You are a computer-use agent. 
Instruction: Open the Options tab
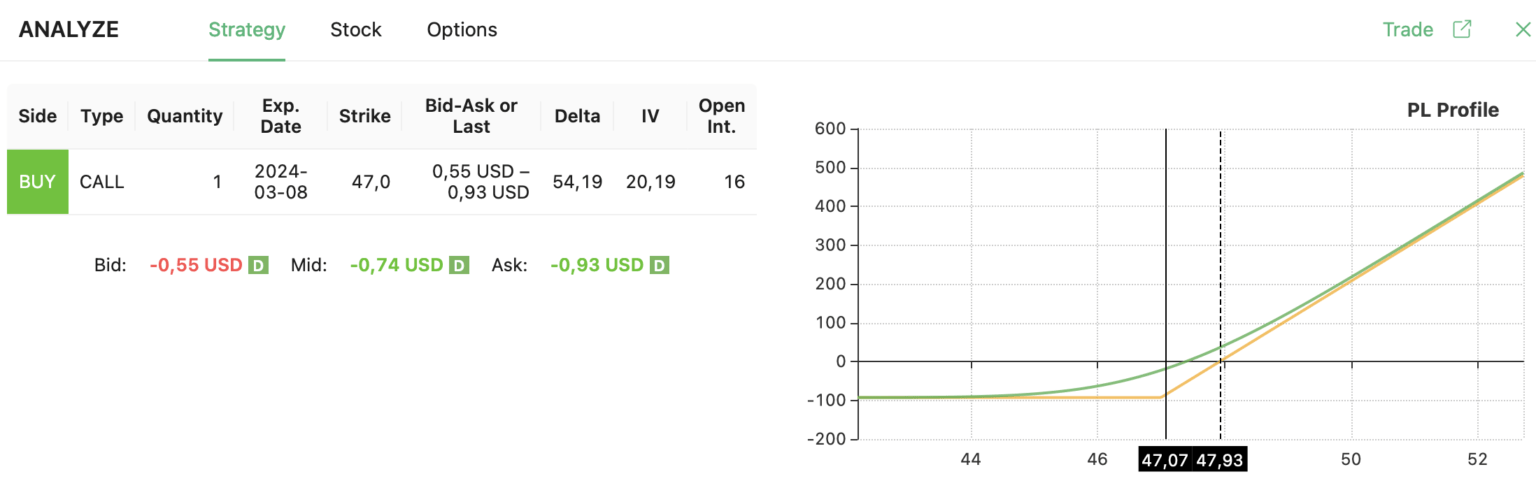coord(462,30)
